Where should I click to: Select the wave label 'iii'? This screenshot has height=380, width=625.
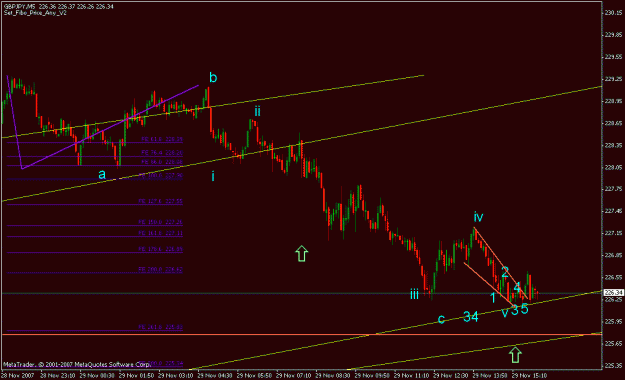tap(415, 294)
